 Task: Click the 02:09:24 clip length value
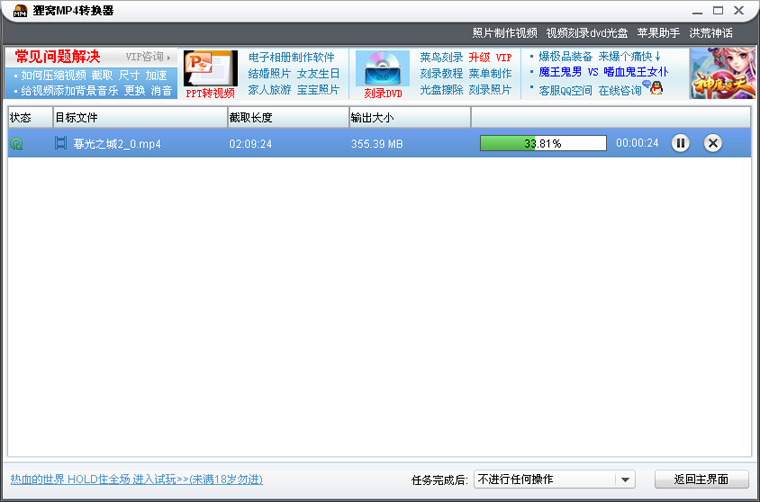point(251,144)
